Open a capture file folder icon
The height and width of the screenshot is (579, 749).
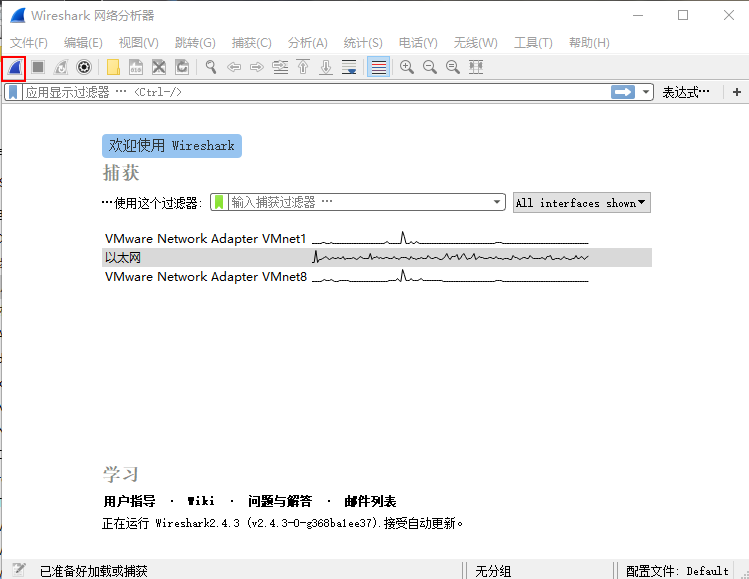(113, 67)
